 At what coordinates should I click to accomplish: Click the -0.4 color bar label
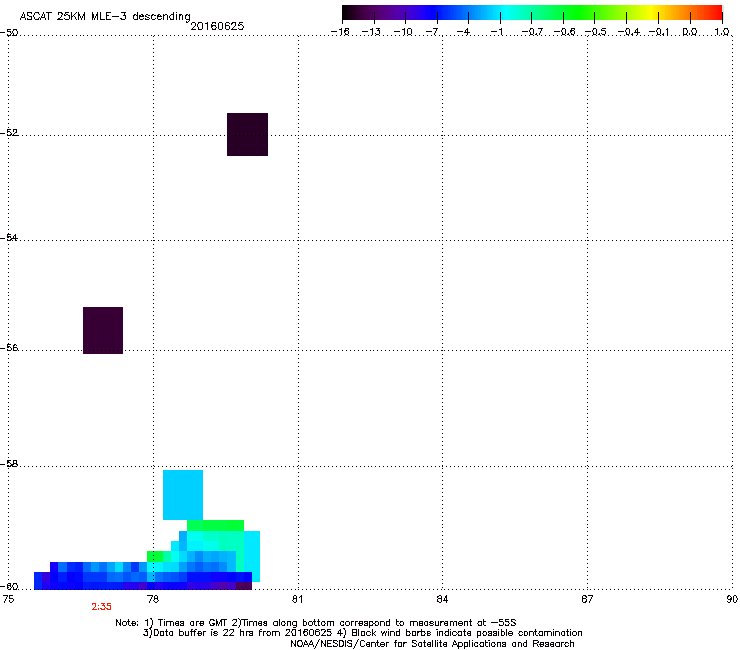(x=629, y=32)
